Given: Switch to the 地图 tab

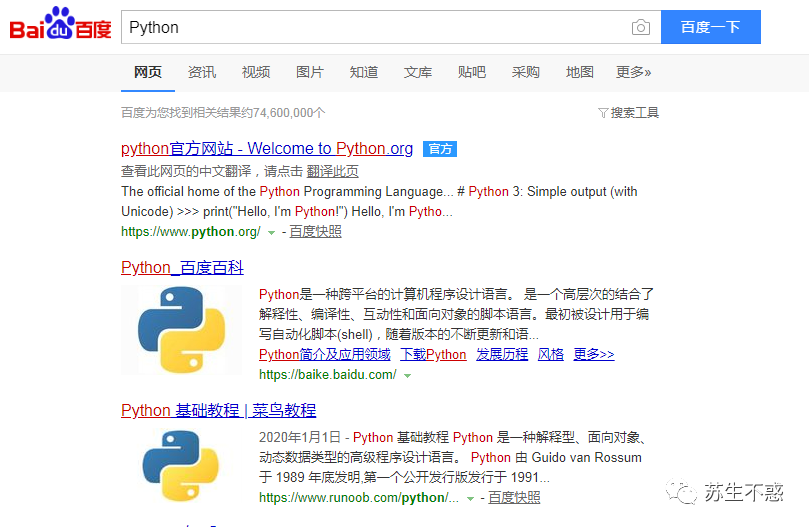Looking at the screenshot, I should [x=579, y=72].
